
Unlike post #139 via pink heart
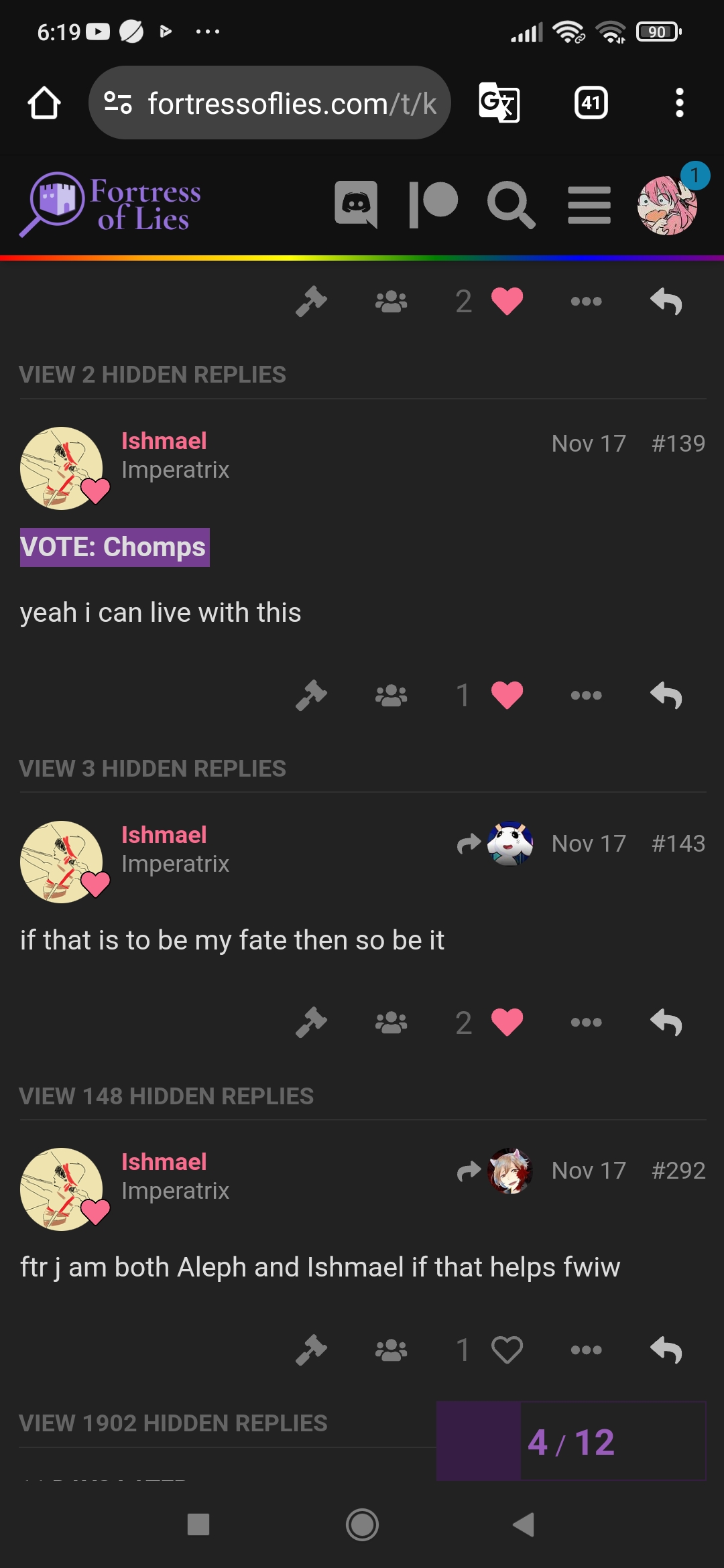(507, 695)
